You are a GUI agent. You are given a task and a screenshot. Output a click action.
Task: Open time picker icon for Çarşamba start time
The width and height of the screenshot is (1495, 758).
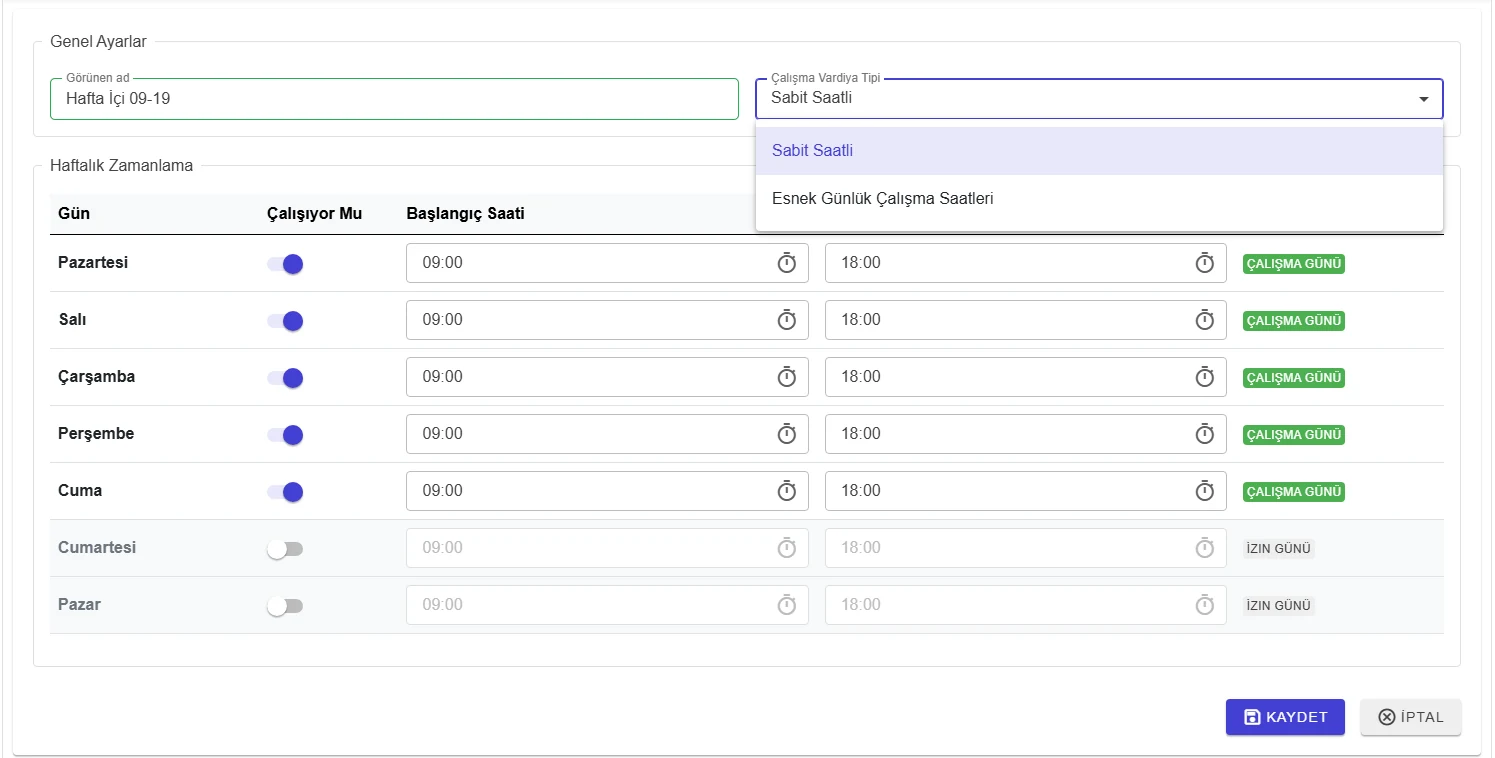(787, 377)
